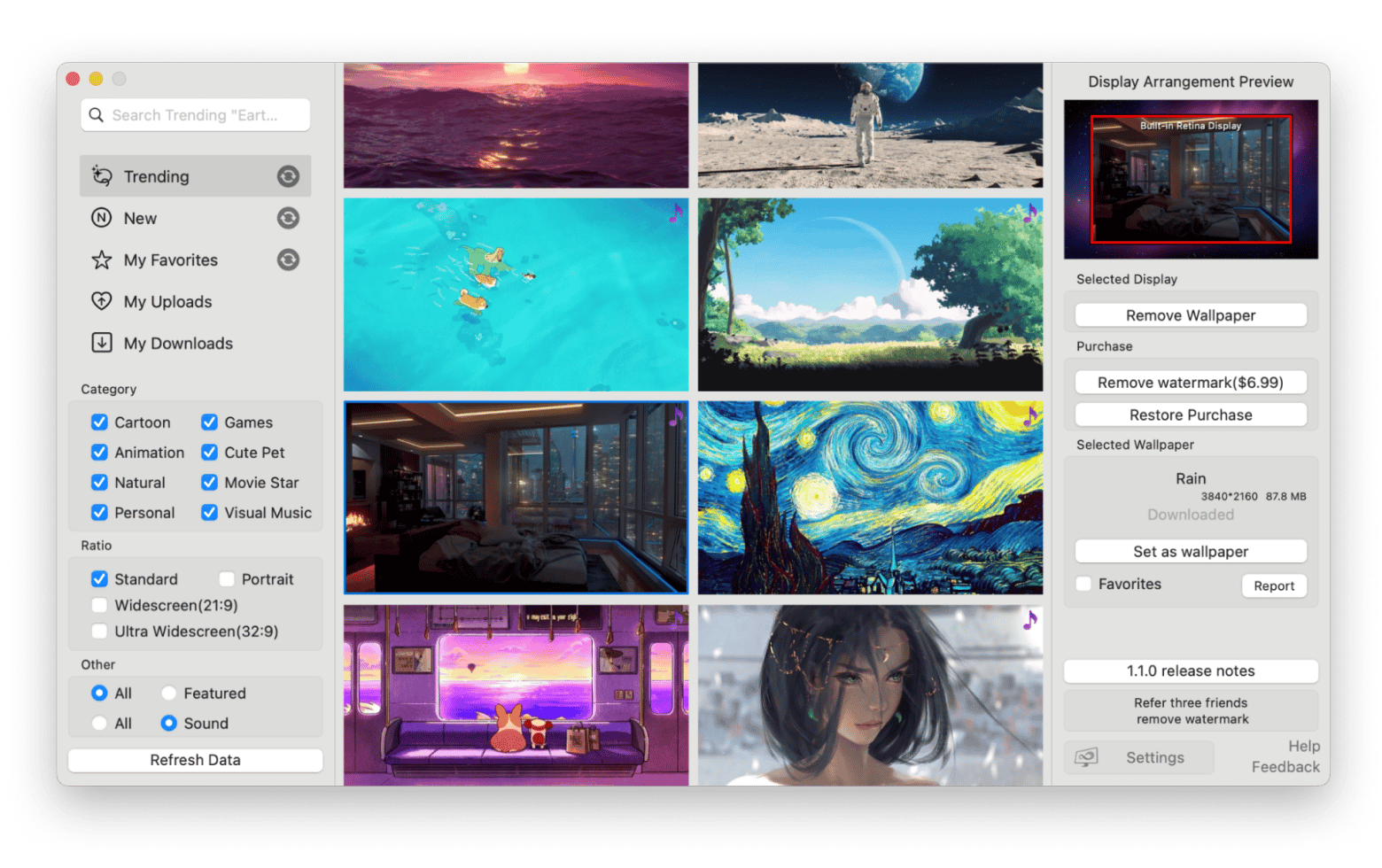Click the refresh icon next to Trending
The image size is (1382, 868).
[x=288, y=176]
